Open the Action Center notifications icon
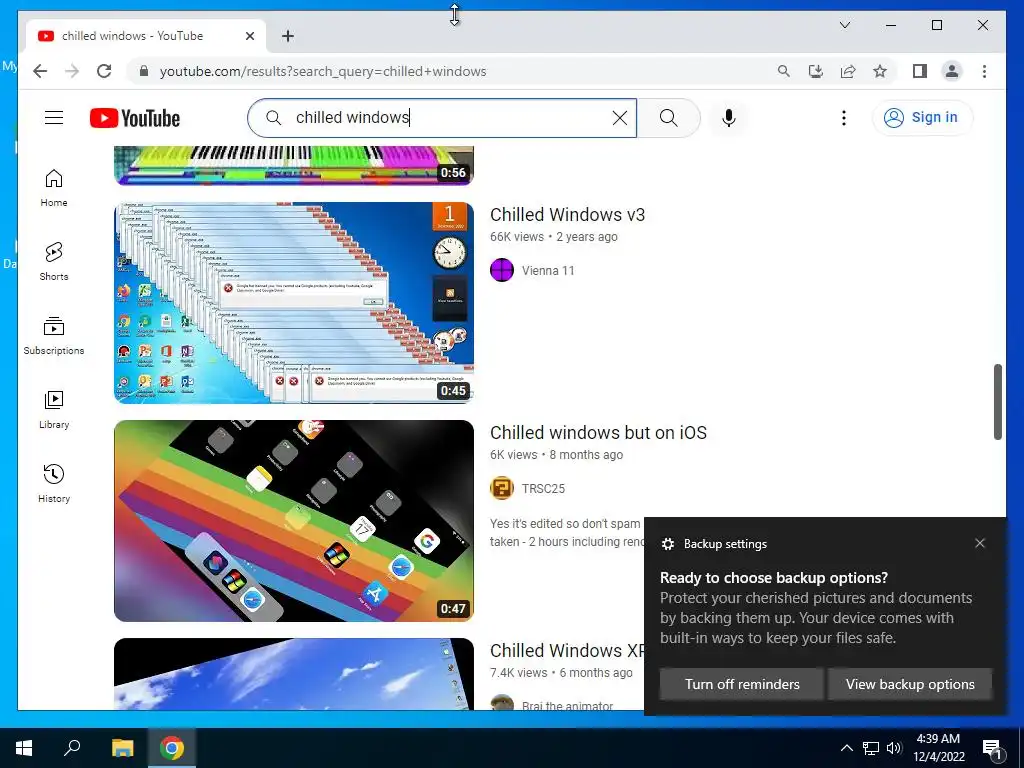 (991, 748)
